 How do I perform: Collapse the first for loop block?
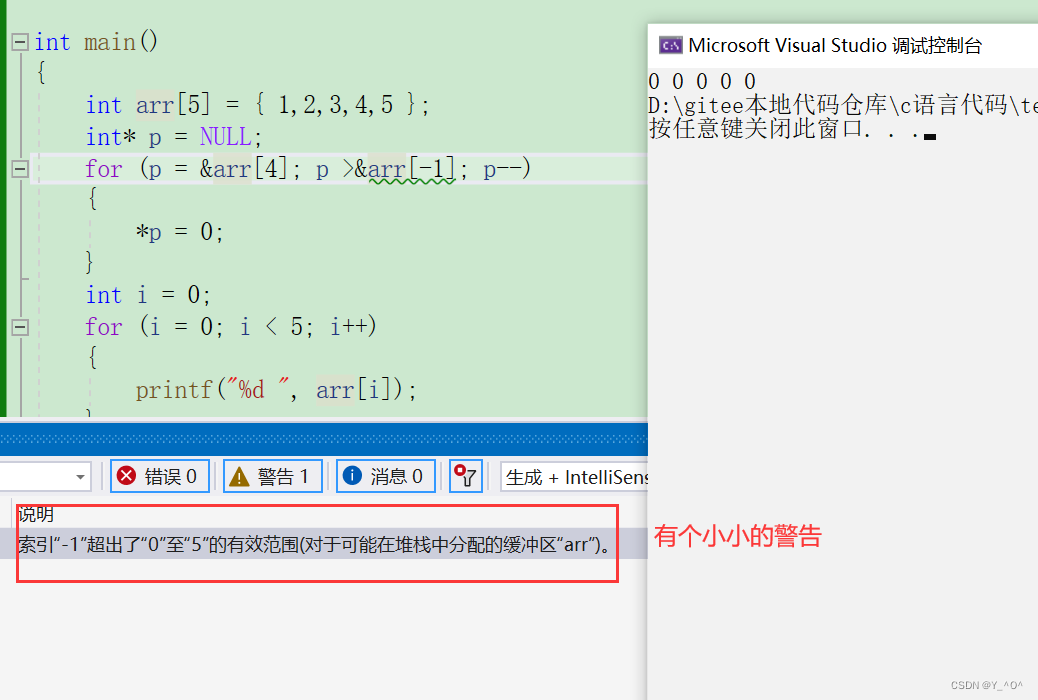coord(20,169)
